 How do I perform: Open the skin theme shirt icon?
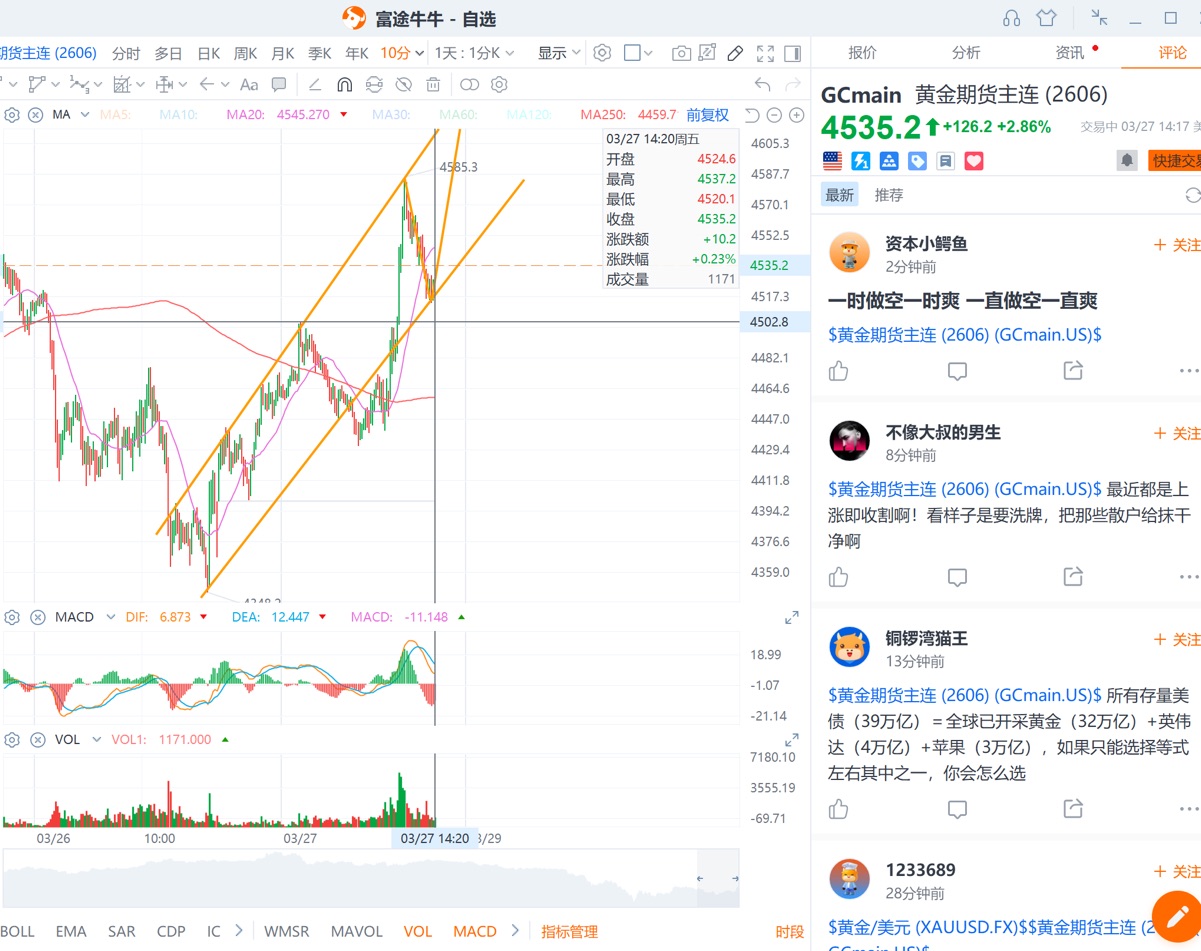point(1046,18)
